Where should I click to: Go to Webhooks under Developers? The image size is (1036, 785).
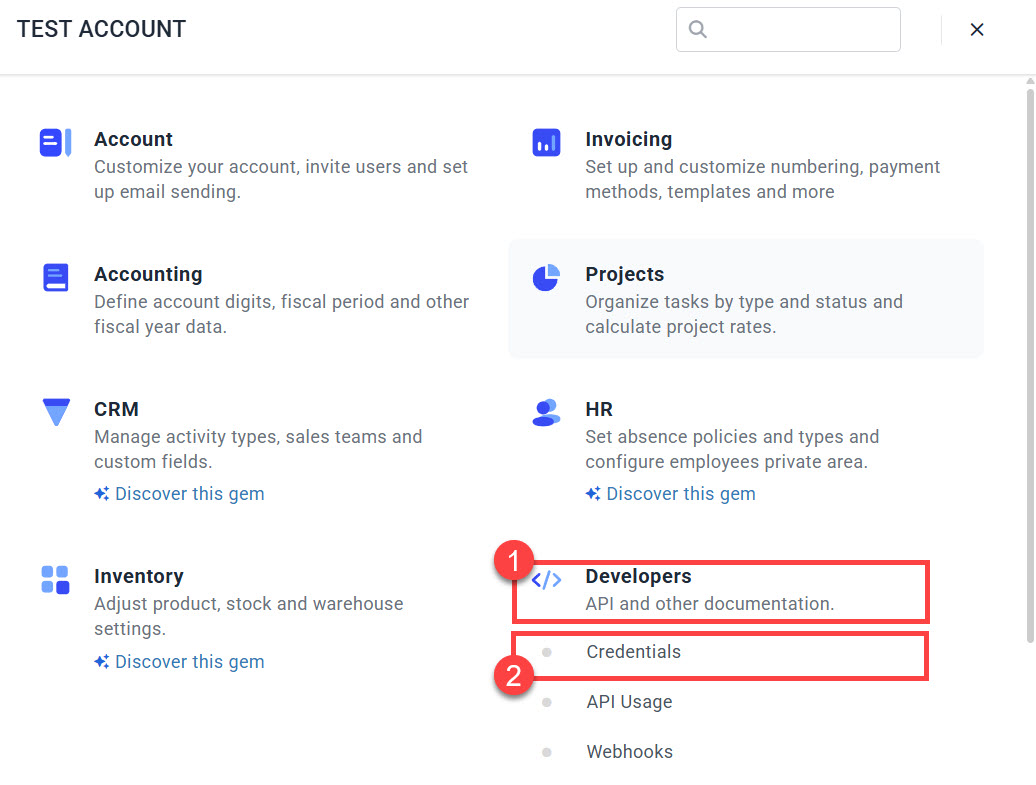click(x=630, y=752)
